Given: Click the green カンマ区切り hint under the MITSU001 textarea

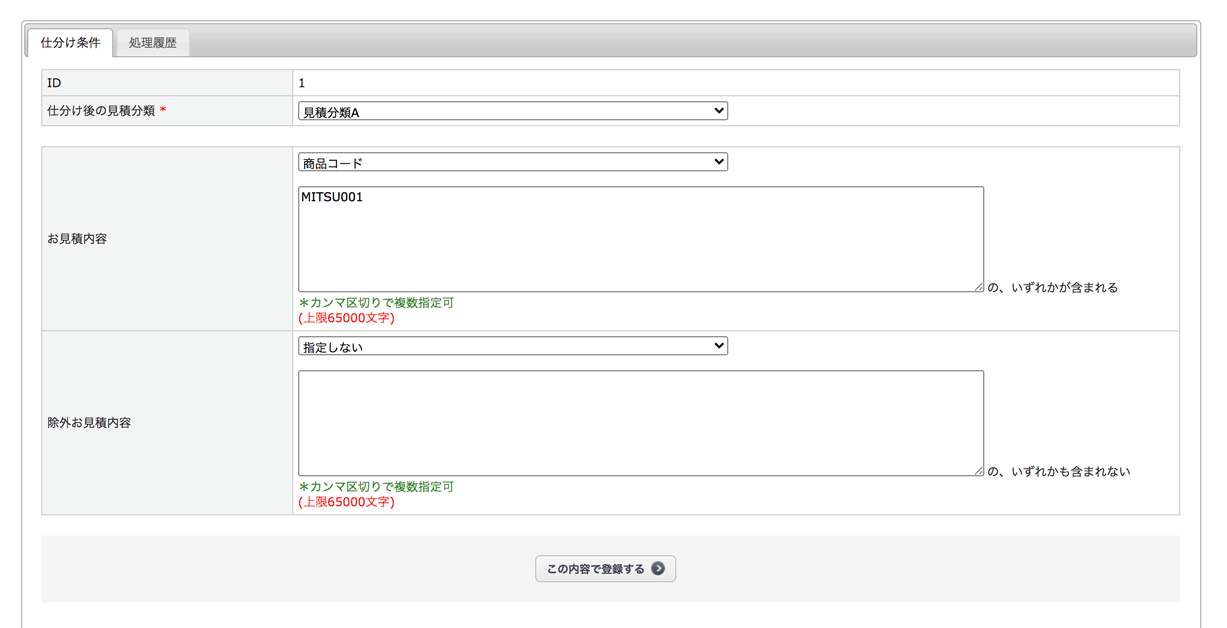Looking at the screenshot, I should click(376, 303).
